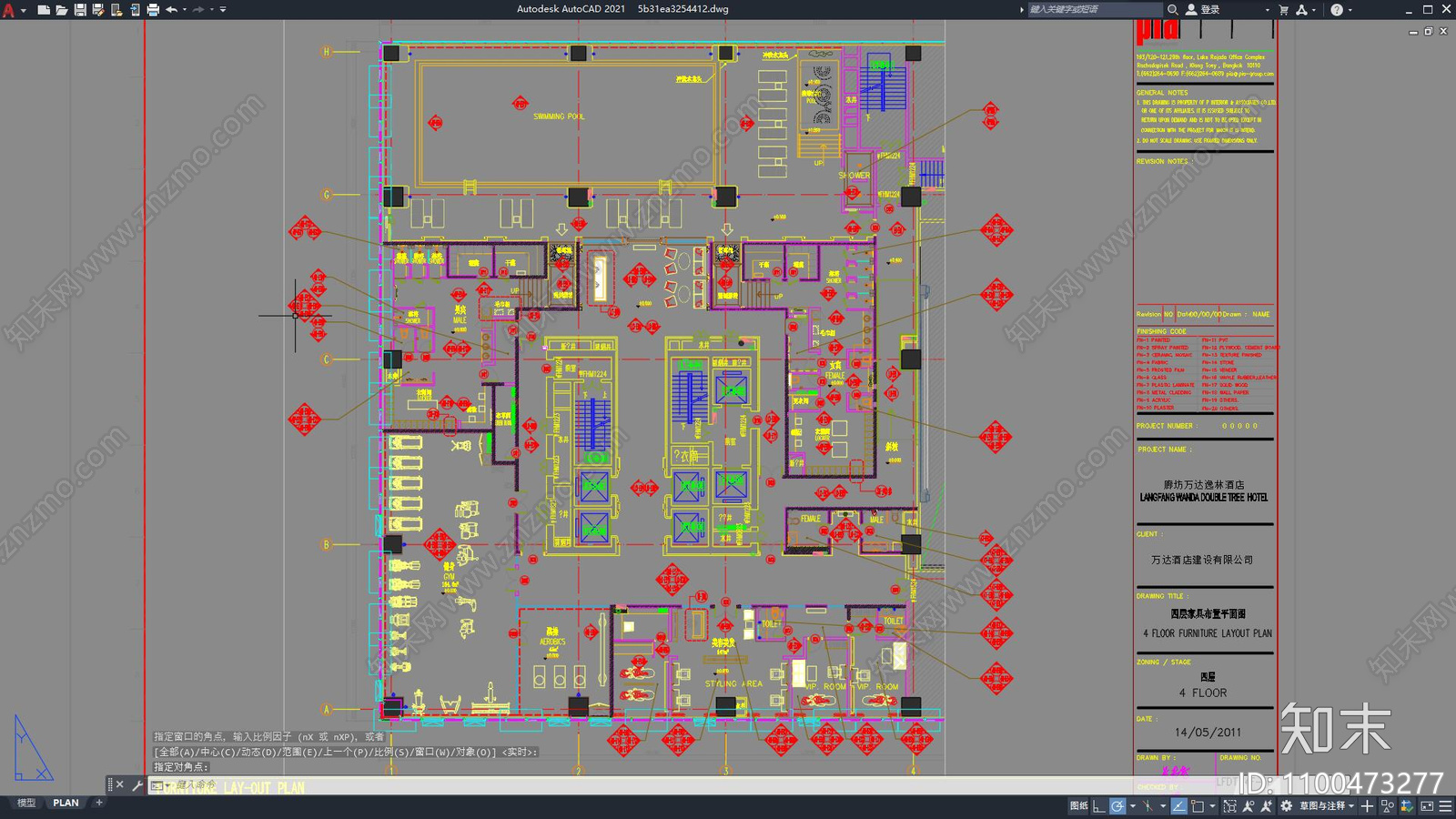Open the undo history dropdown arrow
The width and height of the screenshot is (1456, 819).
(x=185, y=10)
